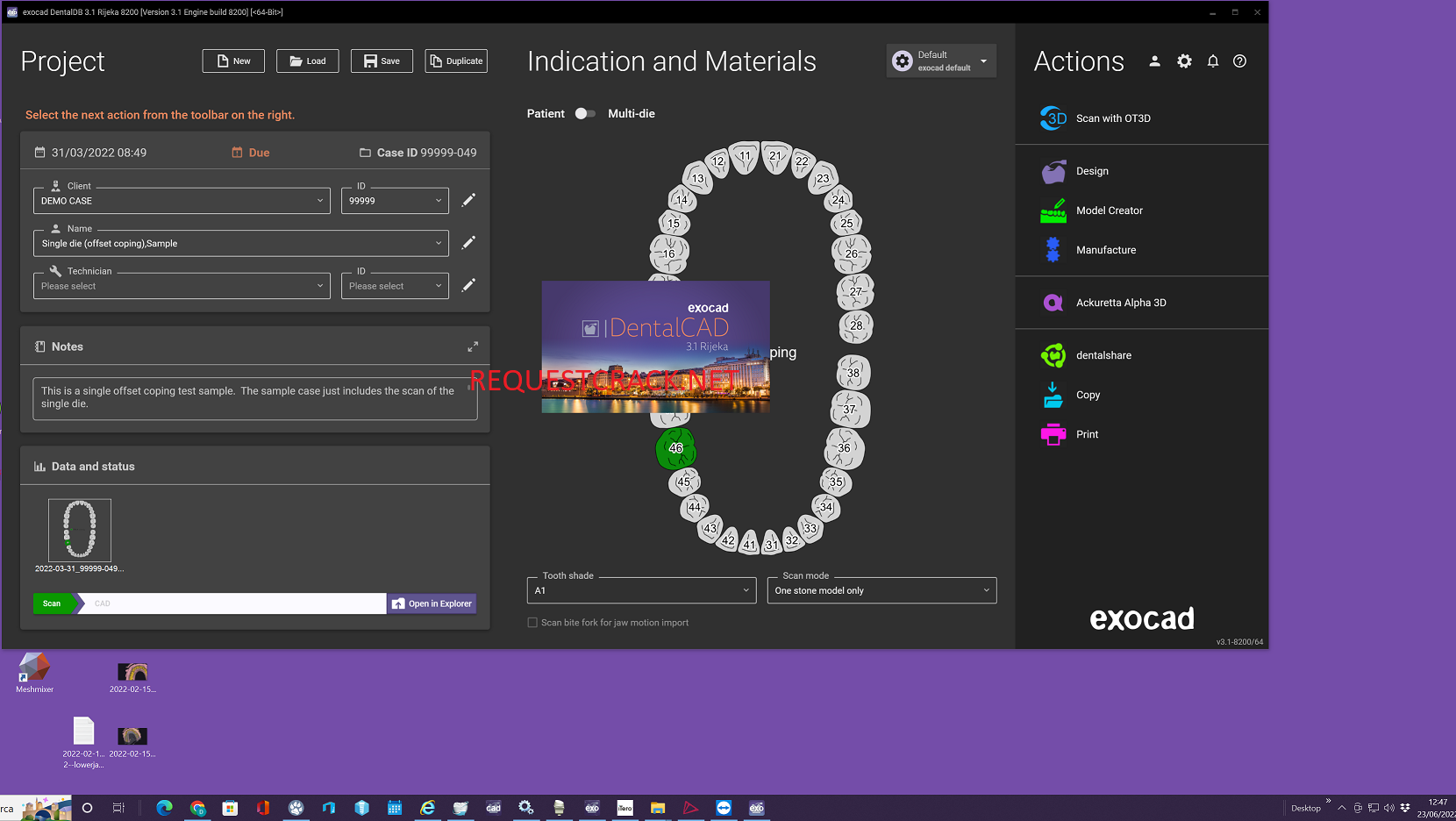
Task: Click the notifications bell icon
Action: pos(1212,61)
